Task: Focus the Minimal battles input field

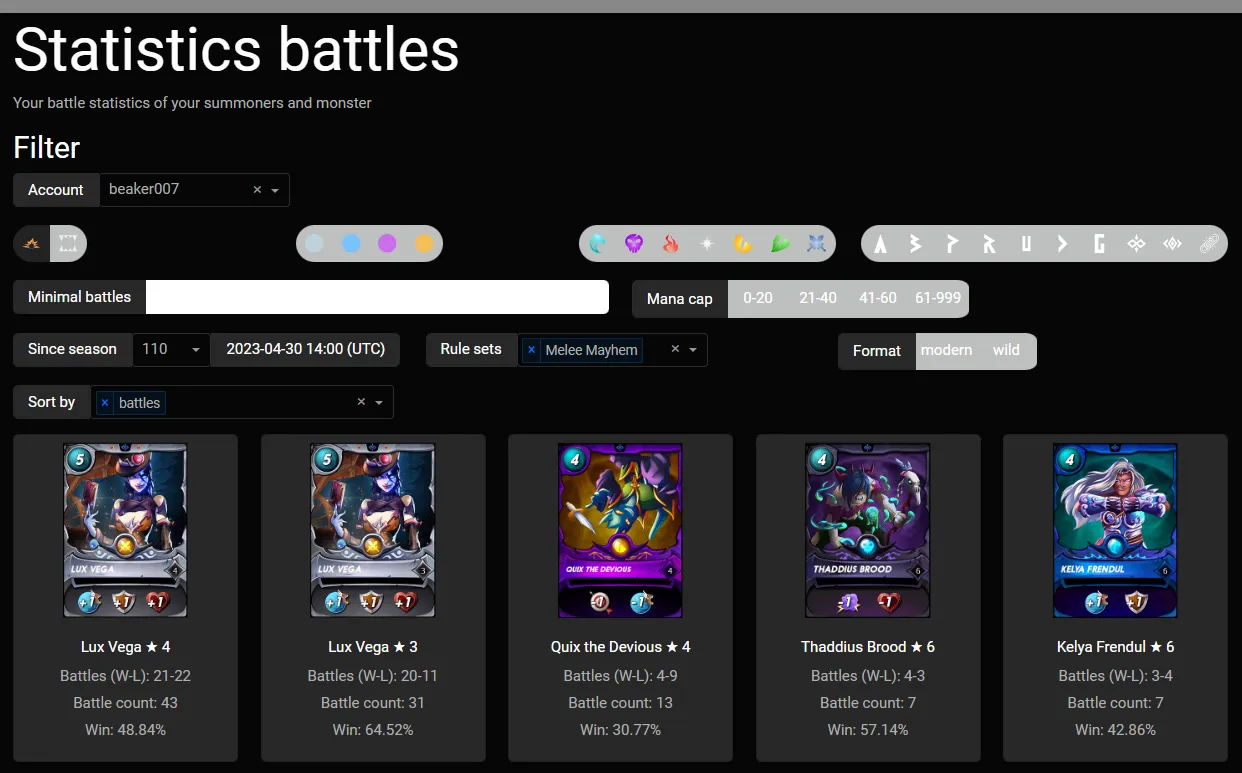Action: [x=377, y=297]
